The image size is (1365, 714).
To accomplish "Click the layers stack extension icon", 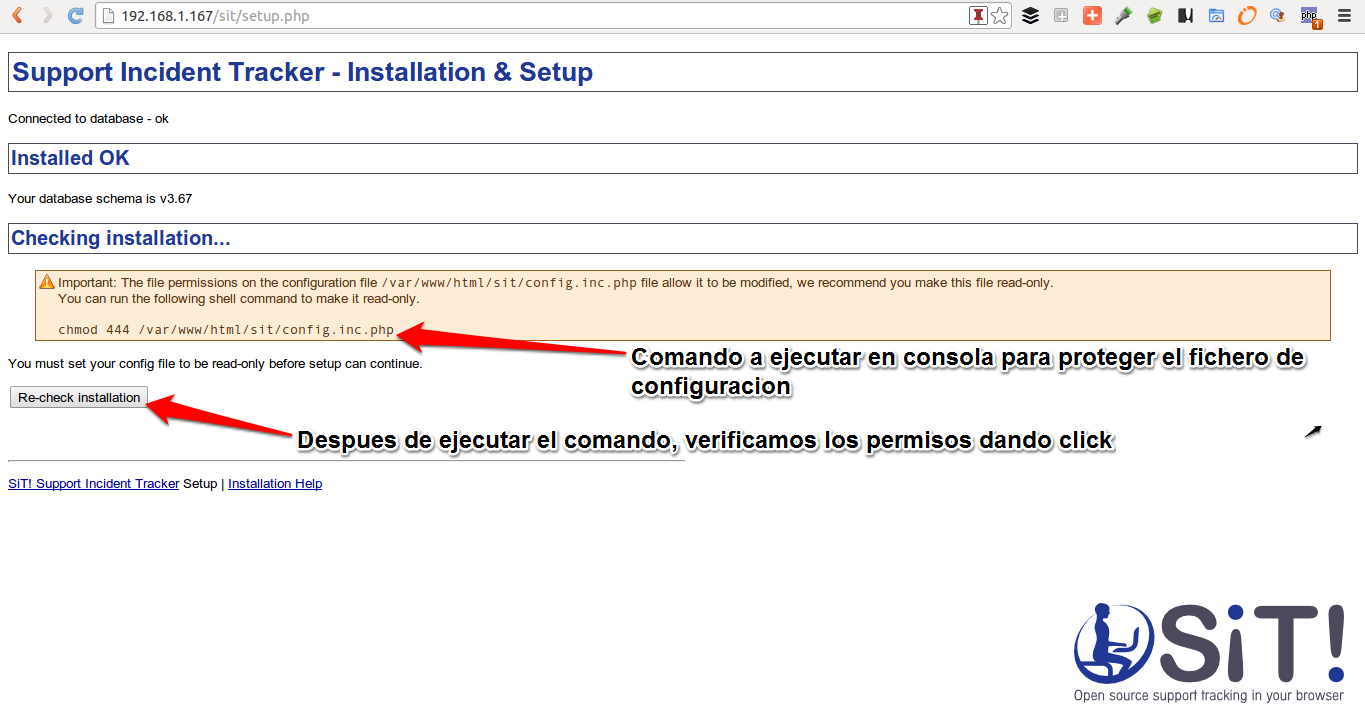I will (x=1030, y=15).
